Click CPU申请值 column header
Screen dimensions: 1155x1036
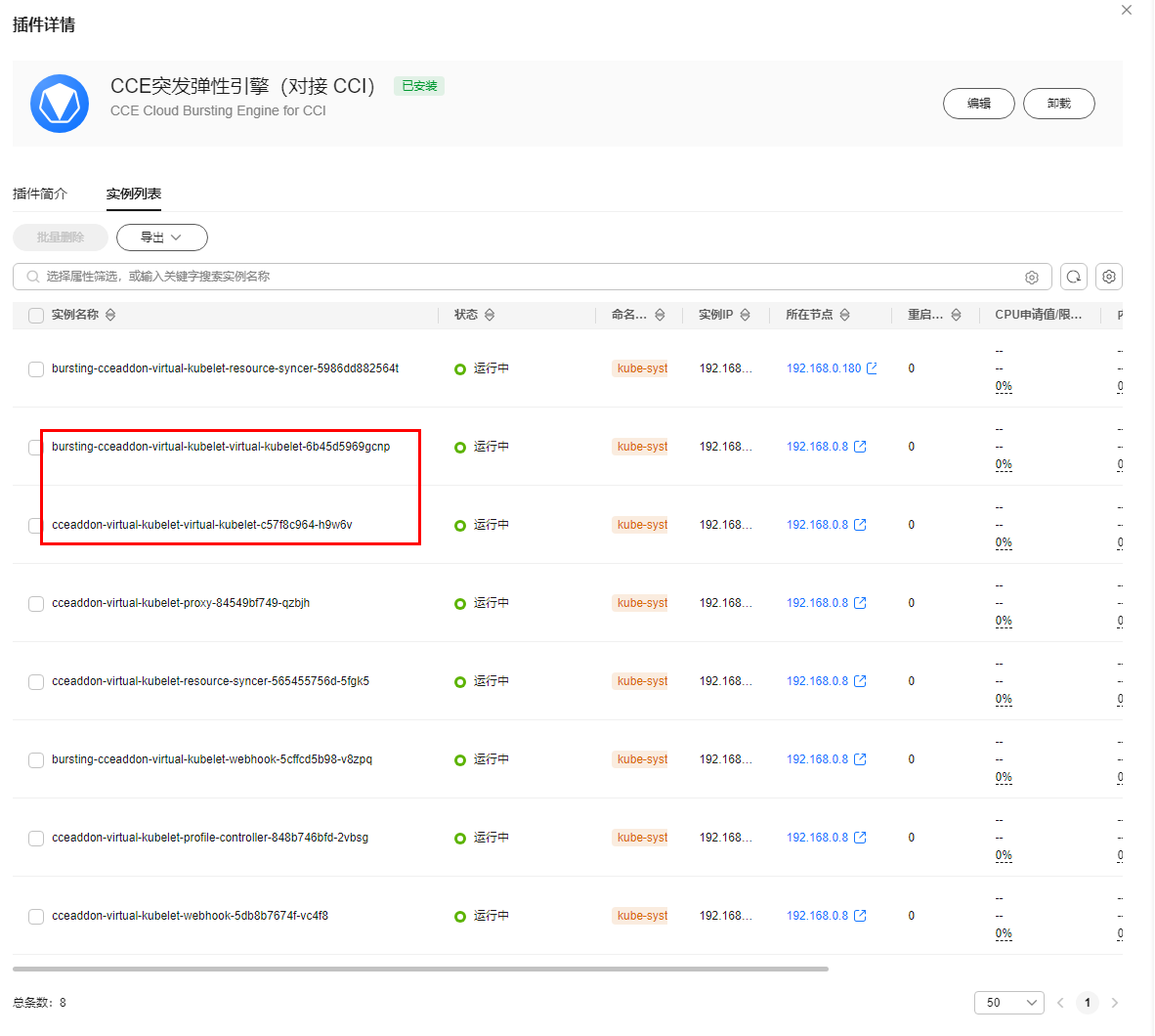pos(1038,315)
